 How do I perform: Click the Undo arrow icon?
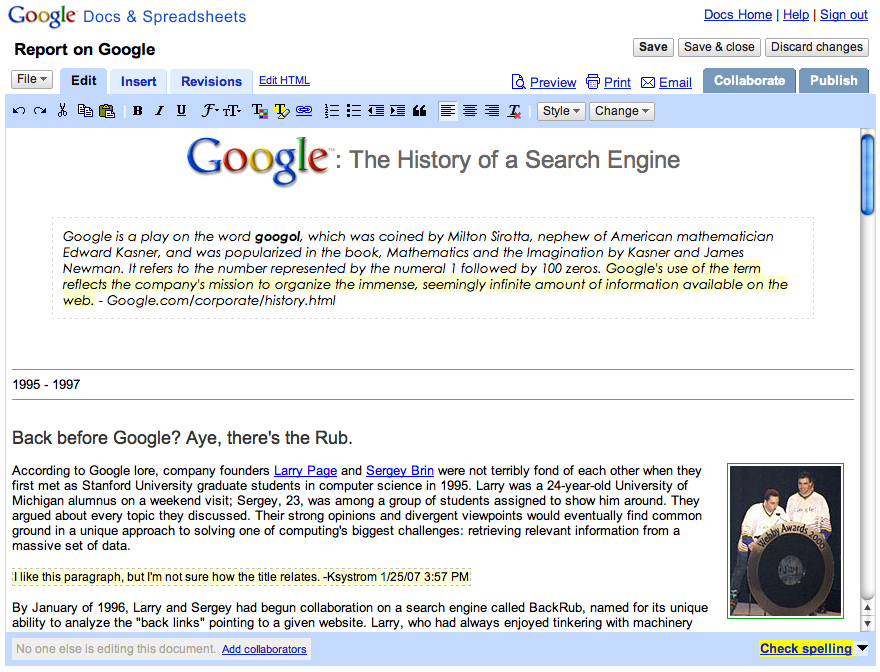point(19,111)
